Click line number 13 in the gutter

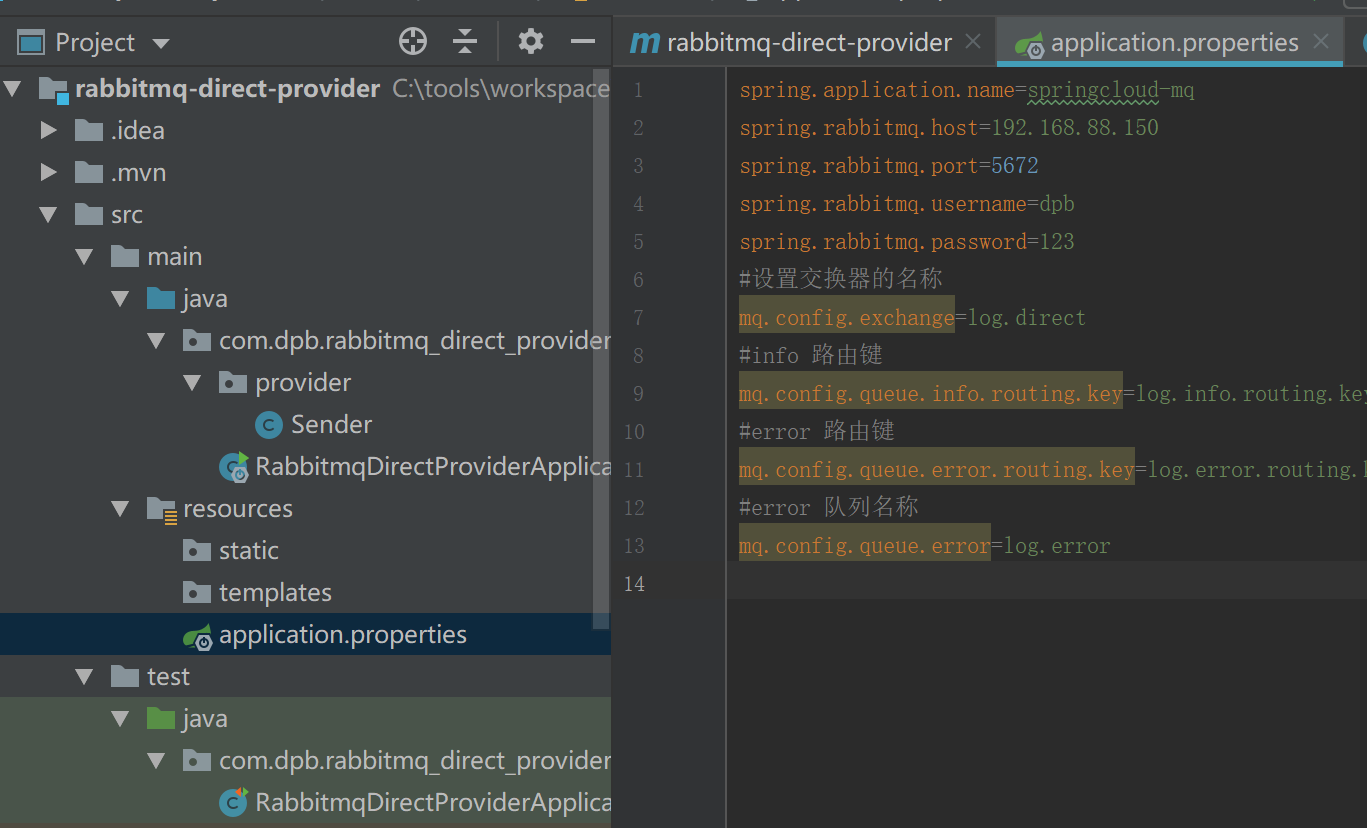point(632,546)
